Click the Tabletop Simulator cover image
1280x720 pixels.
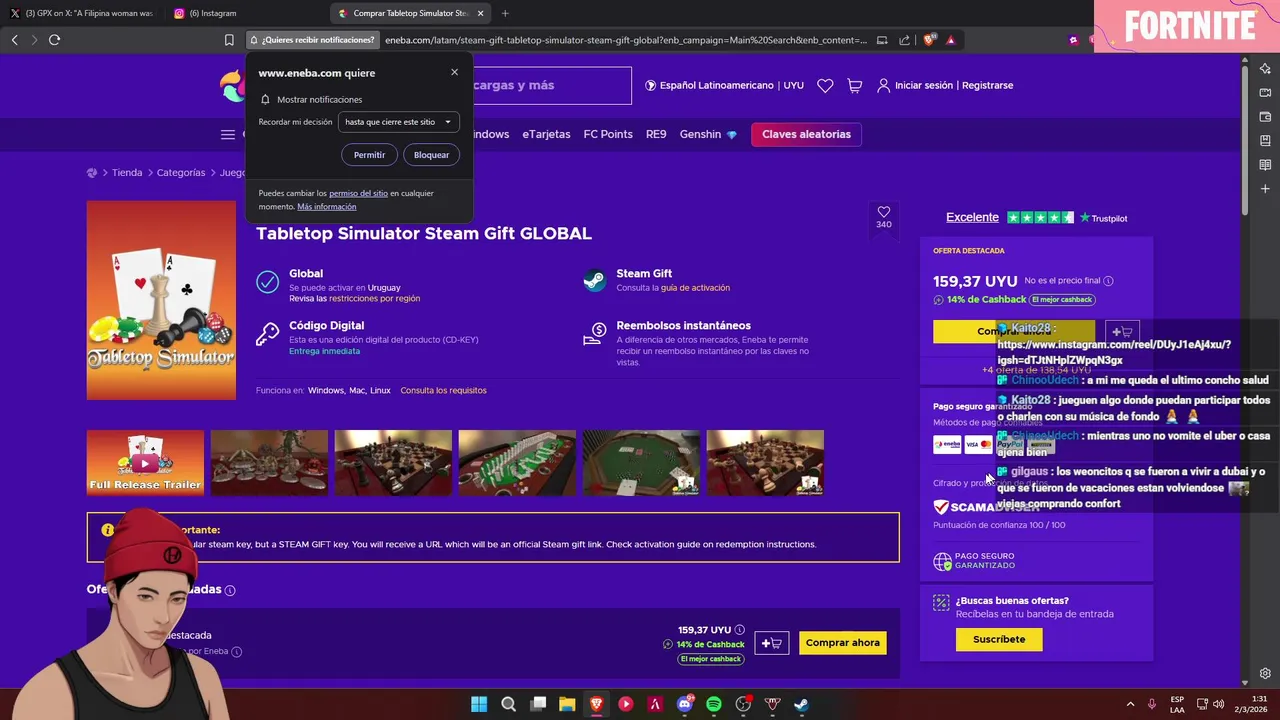tap(161, 300)
